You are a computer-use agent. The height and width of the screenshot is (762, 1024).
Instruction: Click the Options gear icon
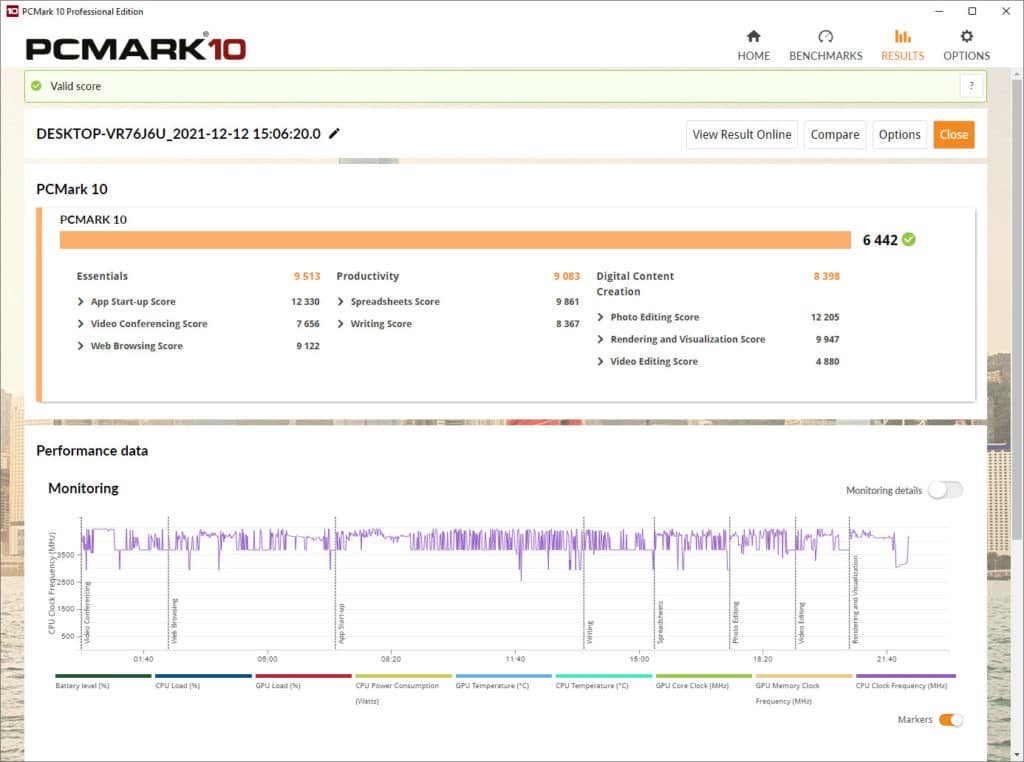coord(967,36)
